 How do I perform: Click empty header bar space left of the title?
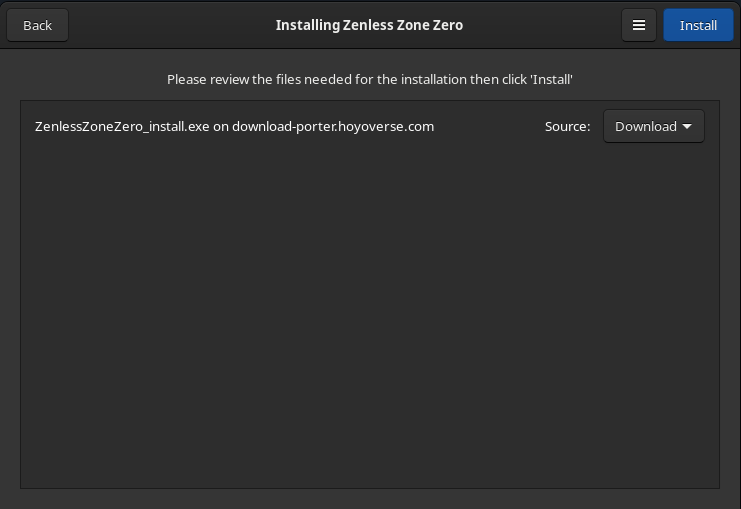[x=170, y=26]
